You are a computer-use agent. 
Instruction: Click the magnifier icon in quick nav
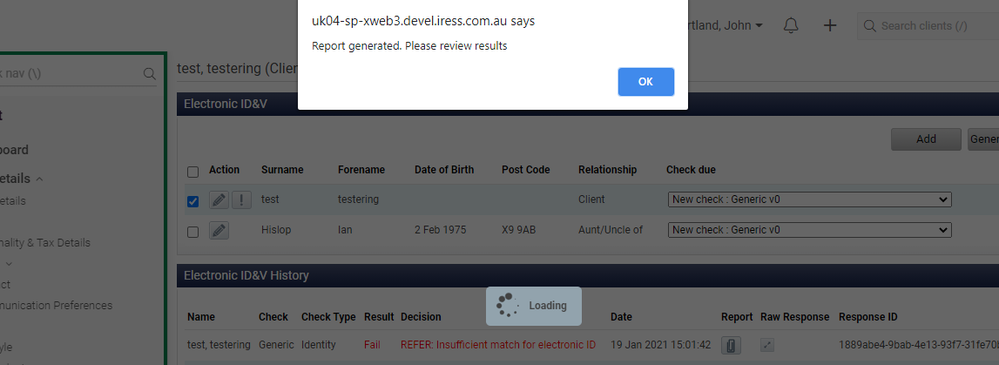(x=149, y=74)
